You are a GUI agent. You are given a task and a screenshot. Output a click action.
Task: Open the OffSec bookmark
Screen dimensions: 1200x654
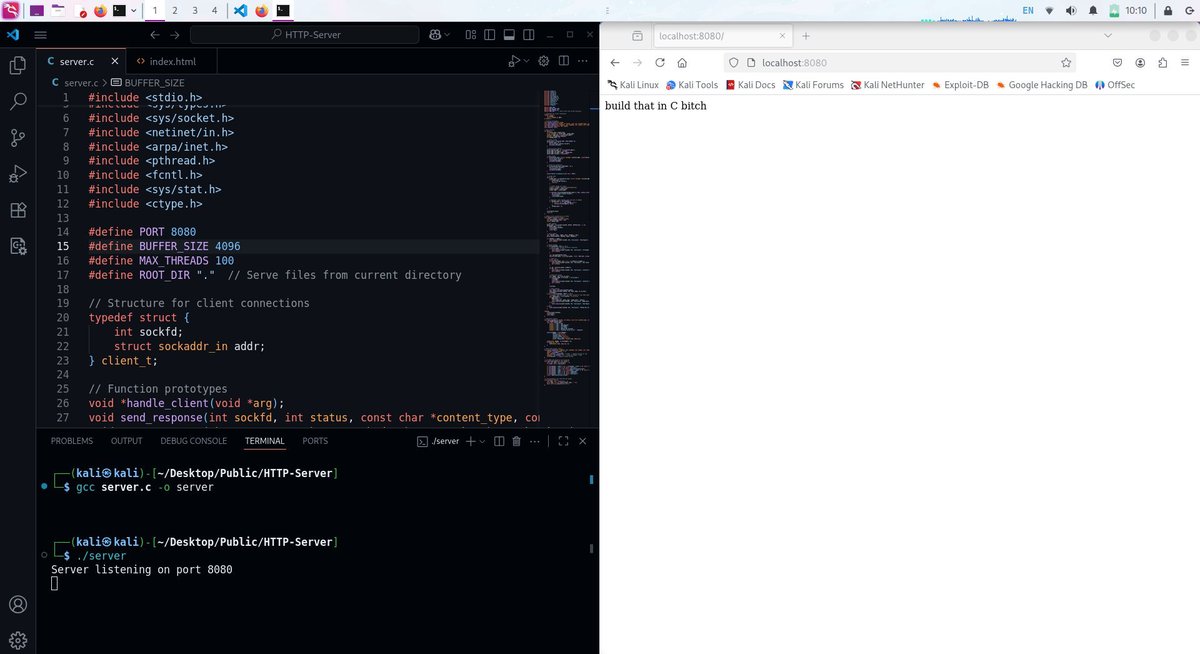click(x=1115, y=85)
